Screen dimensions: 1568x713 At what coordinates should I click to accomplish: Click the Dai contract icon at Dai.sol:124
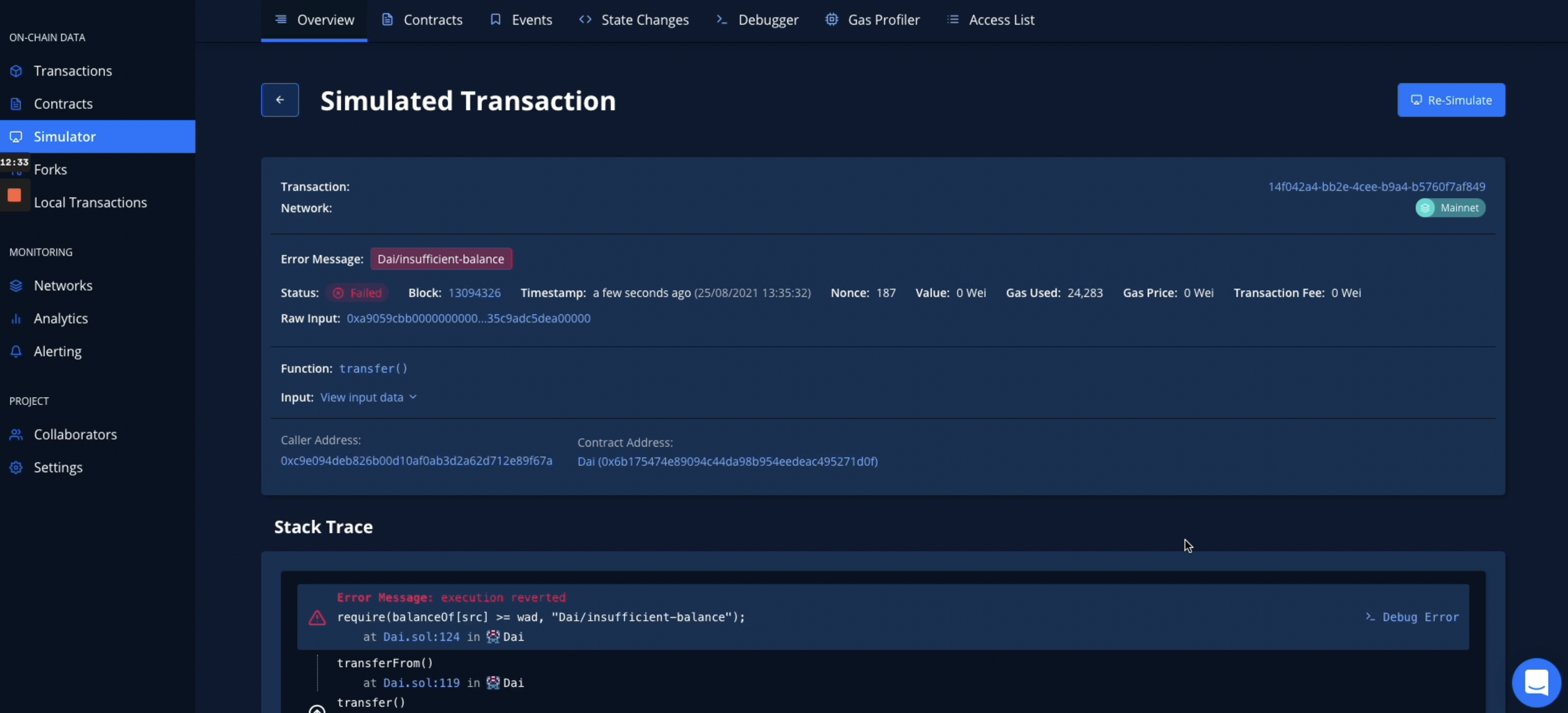point(493,636)
